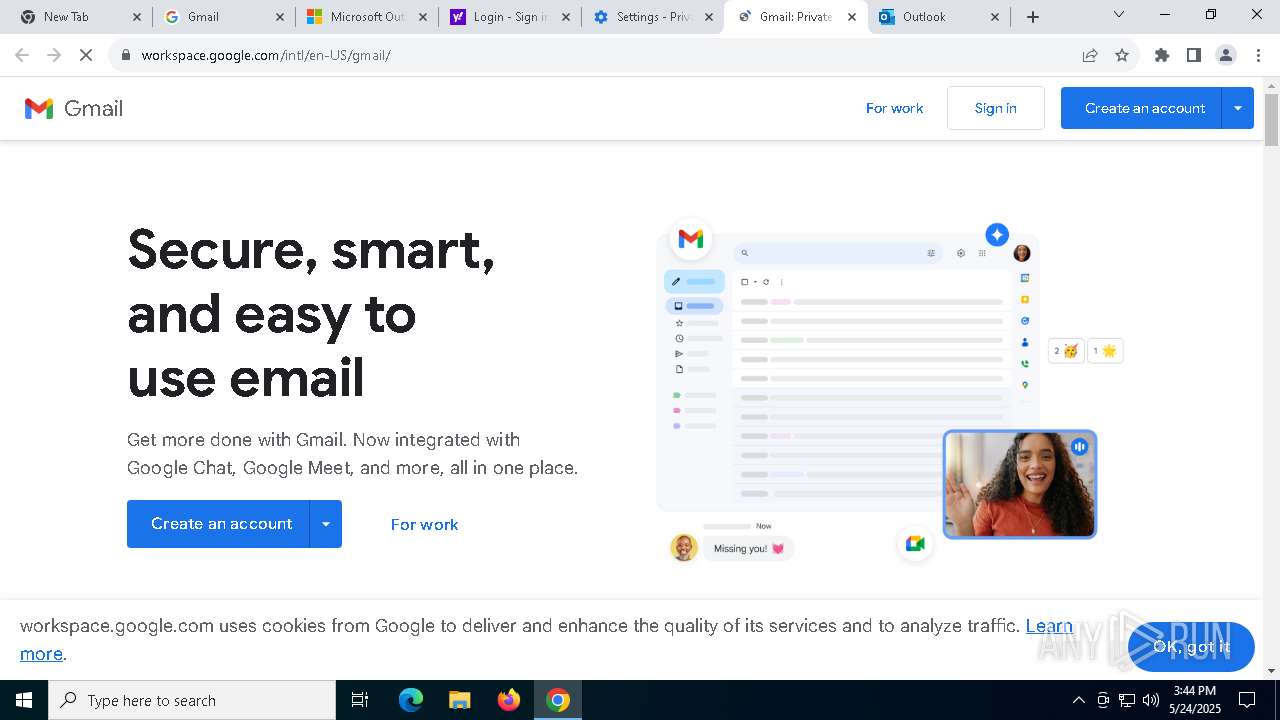The image size is (1280, 720).
Task: Open volume control in system tray
Action: pyautogui.click(x=1151, y=700)
